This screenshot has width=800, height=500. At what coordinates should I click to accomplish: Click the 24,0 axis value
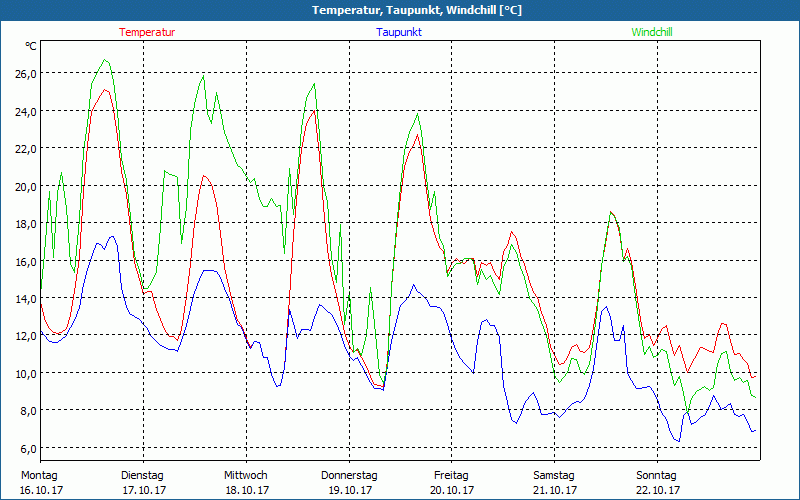tap(26, 111)
